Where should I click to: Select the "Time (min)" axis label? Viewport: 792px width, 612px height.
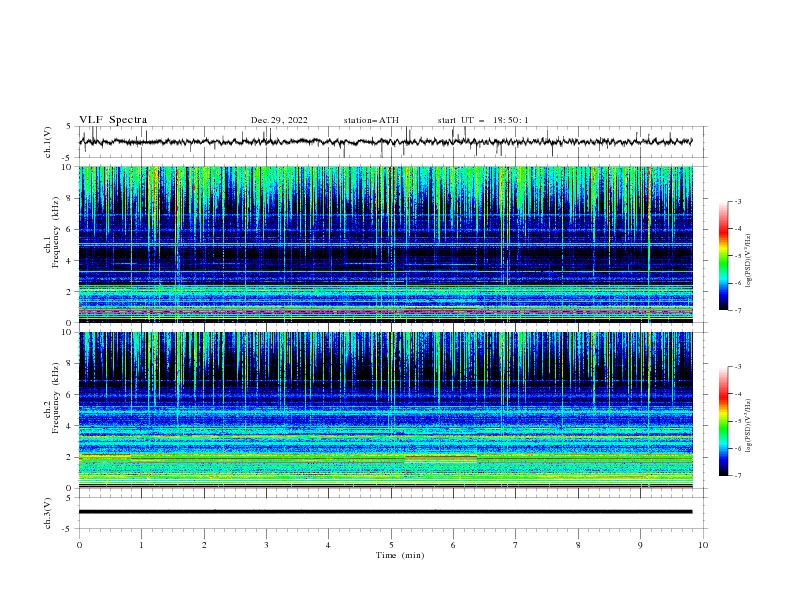point(400,555)
